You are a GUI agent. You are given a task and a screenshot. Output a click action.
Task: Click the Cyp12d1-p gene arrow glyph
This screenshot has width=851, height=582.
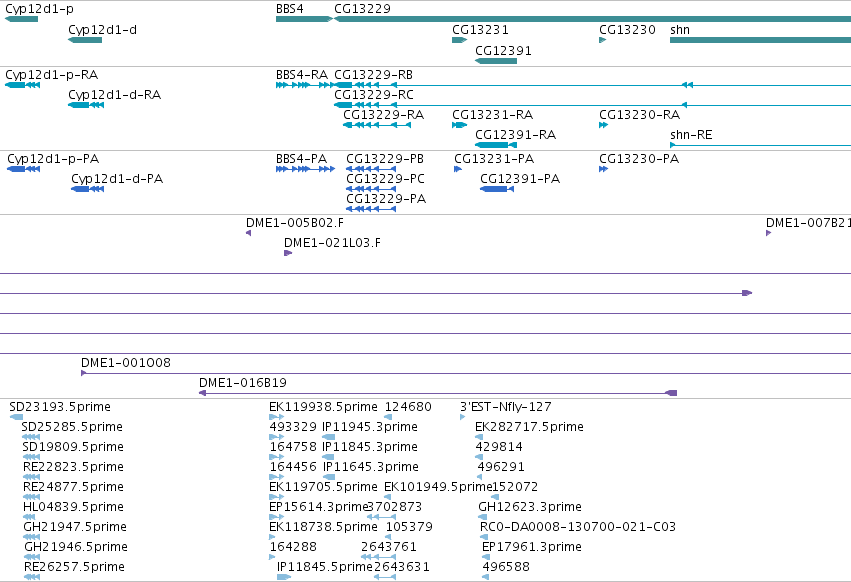[x=21, y=19]
